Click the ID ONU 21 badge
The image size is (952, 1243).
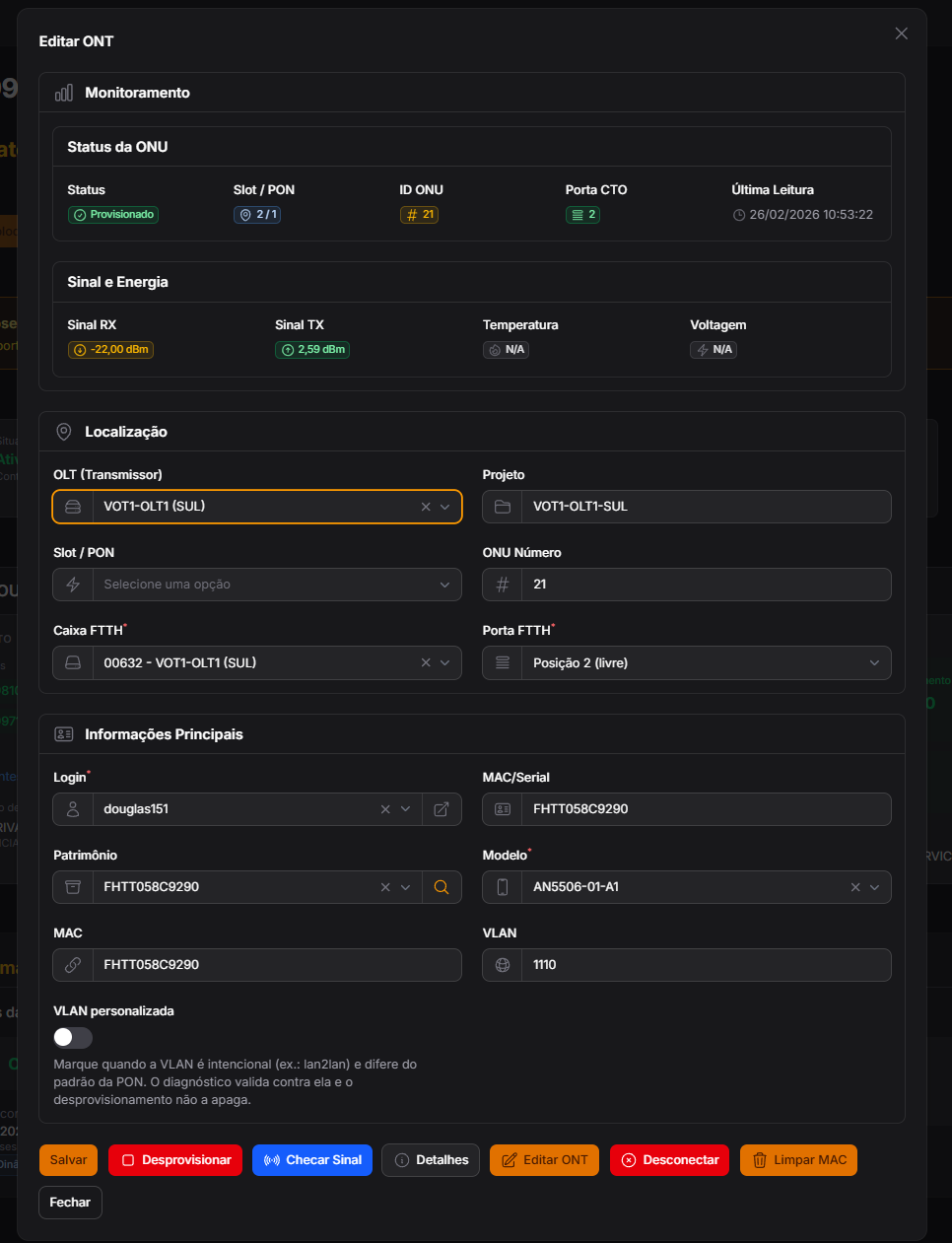(419, 215)
